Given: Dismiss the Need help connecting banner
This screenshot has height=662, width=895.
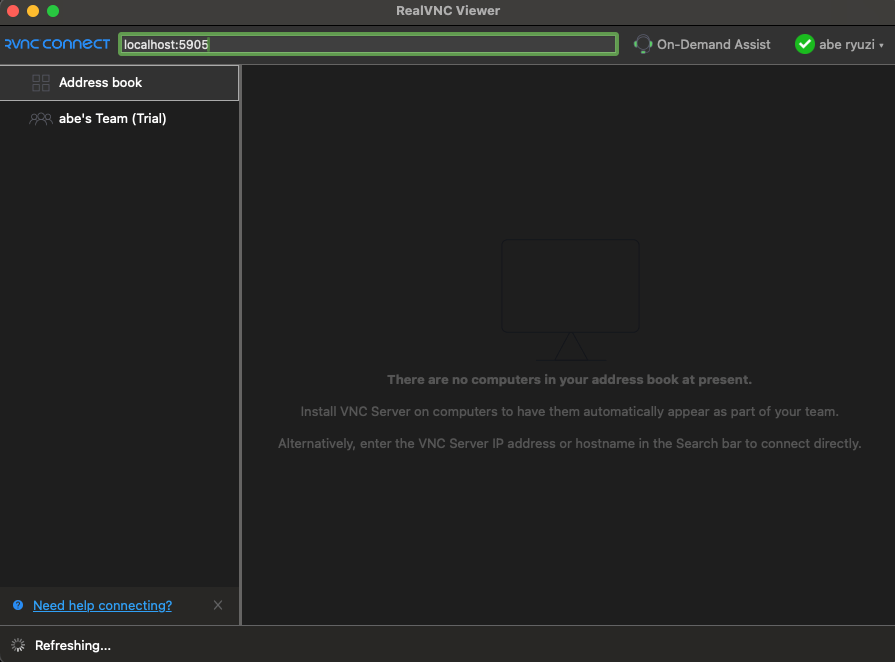Looking at the screenshot, I should coord(218,605).
